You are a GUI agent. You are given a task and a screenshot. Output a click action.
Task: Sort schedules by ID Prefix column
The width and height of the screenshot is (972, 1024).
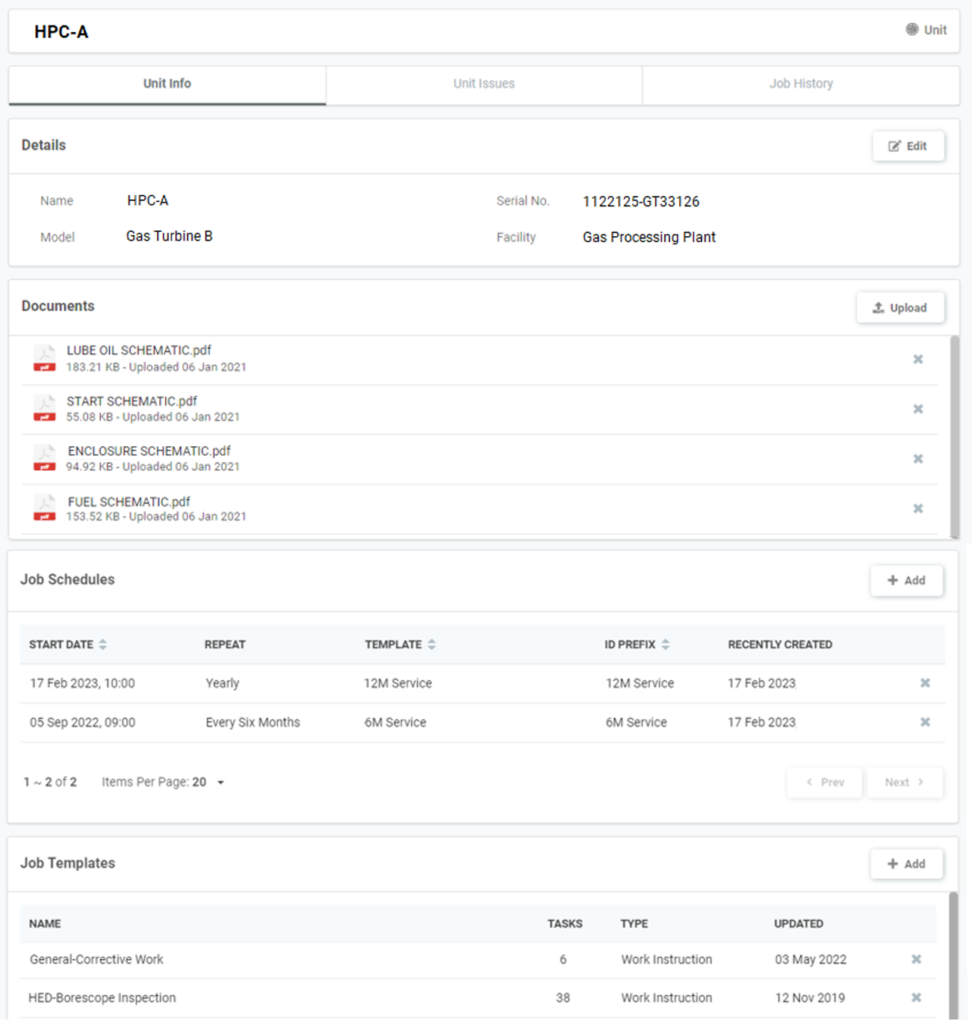pos(666,645)
